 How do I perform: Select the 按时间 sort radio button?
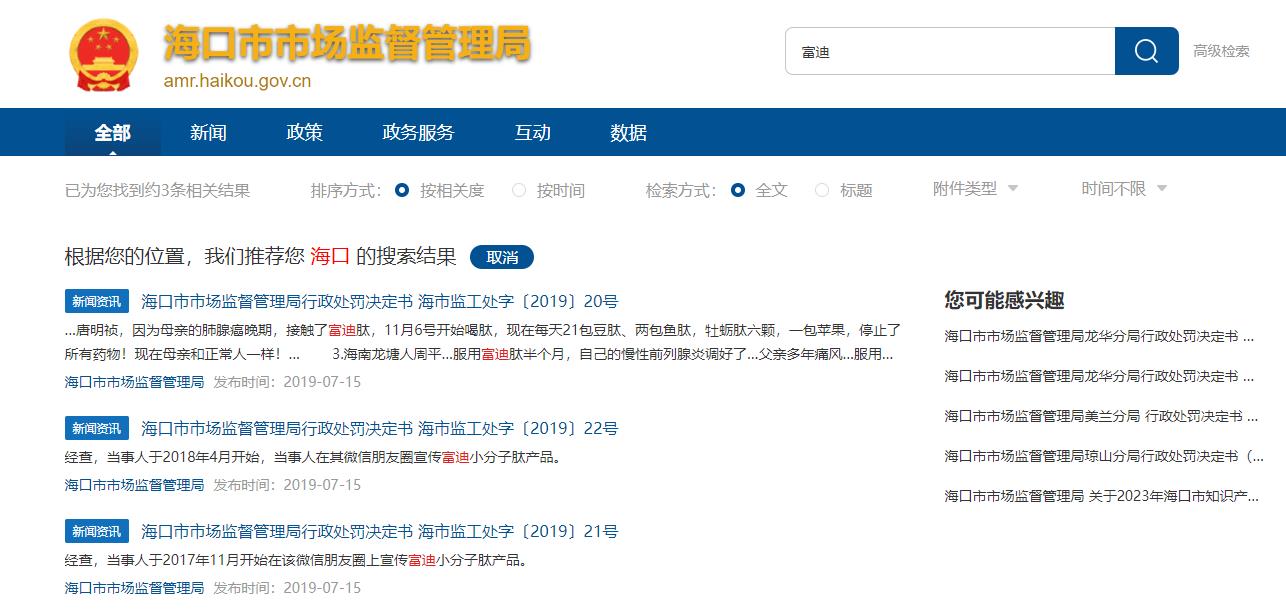(519, 190)
